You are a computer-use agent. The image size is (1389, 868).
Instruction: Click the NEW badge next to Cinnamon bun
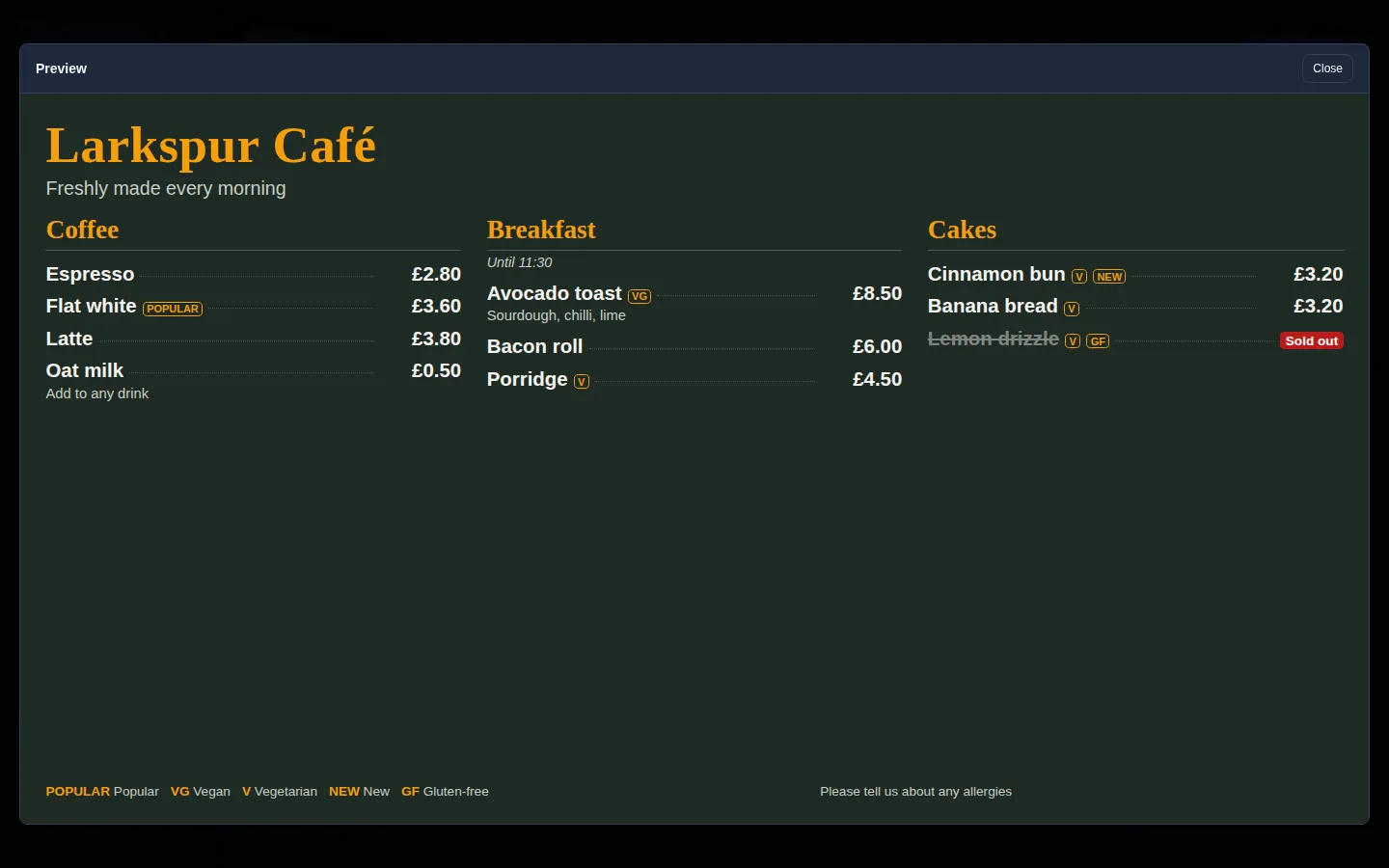pyautogui.click(x=1109, y=277)
